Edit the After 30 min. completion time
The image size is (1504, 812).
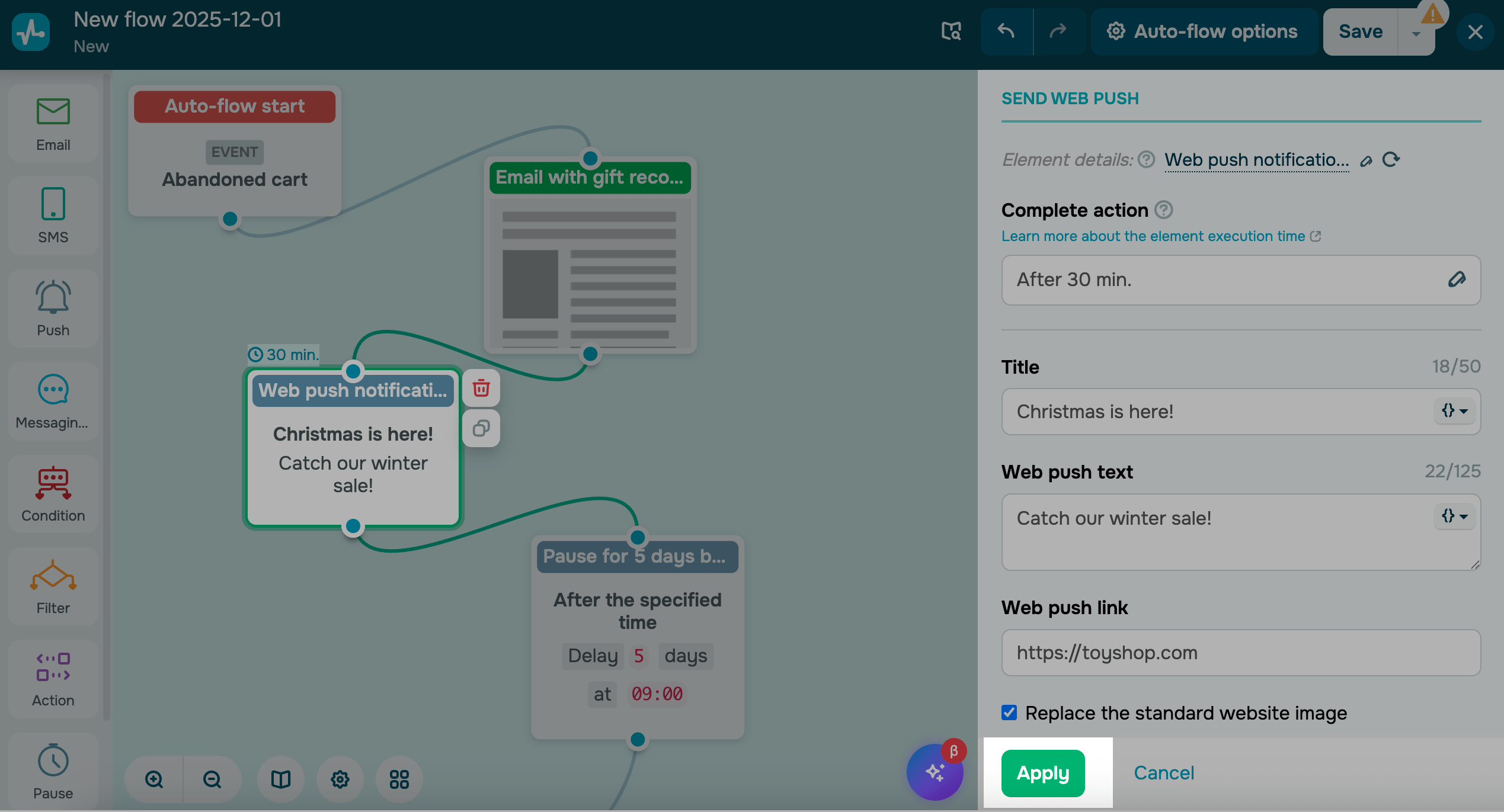pyautogui.click(x=1457, y=280)
